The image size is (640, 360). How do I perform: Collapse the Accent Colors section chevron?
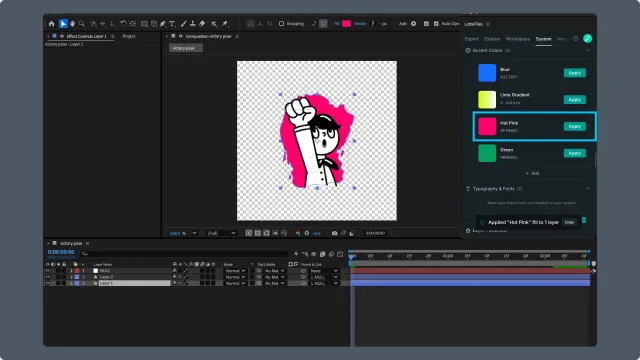587,50
